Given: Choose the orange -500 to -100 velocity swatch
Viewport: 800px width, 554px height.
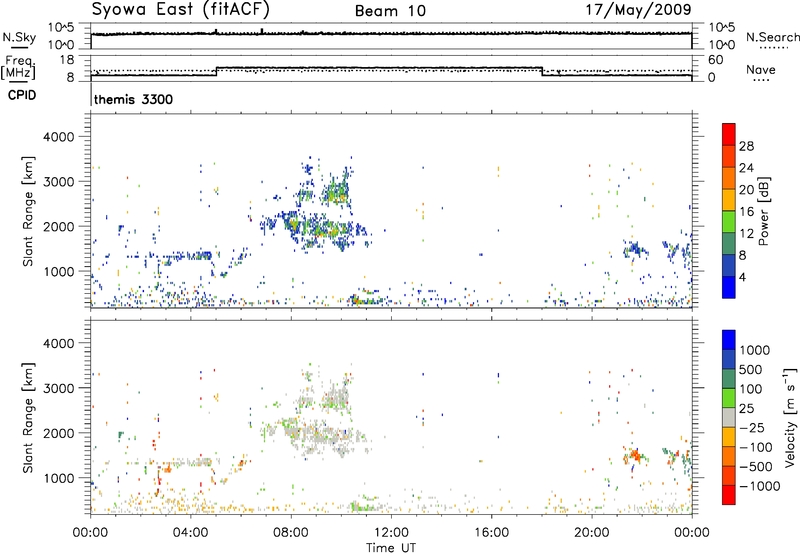Looking at the screenshot, I should (729, 456).
